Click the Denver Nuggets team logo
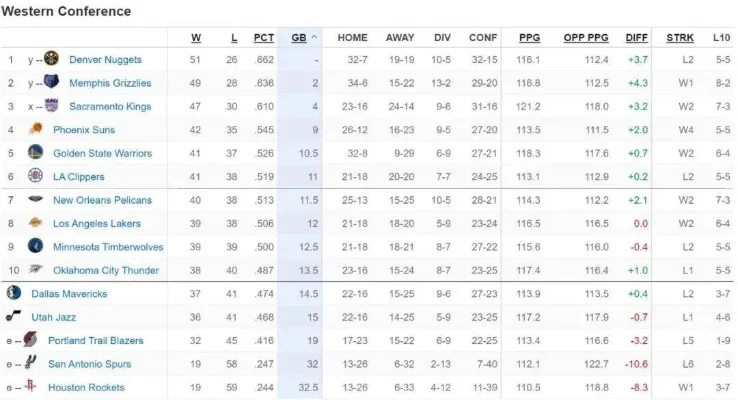 point(51,59)
